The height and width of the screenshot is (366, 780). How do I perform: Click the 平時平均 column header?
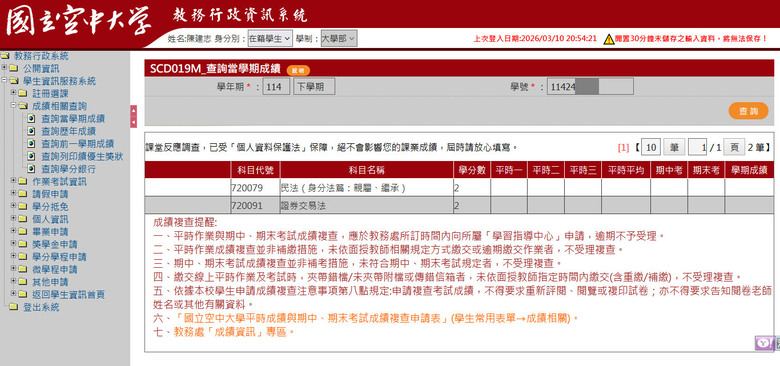626,170
